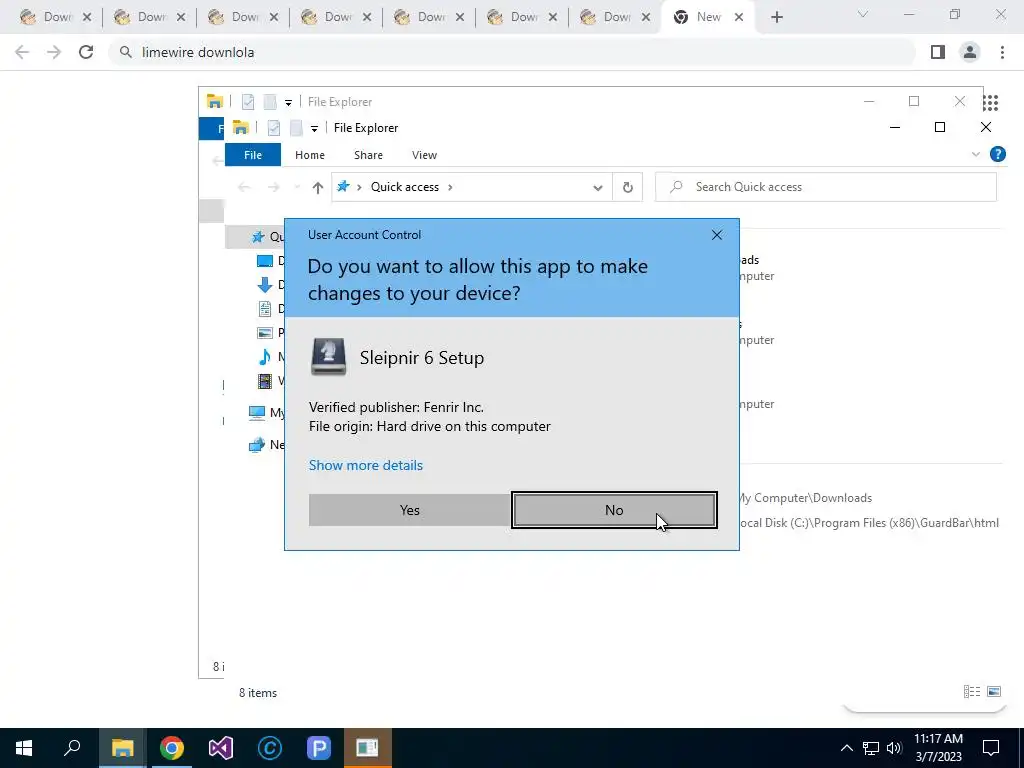The image size is (1024, 768).
Task: Click the File Explorer help icon
Action: [x=997, y=154]
